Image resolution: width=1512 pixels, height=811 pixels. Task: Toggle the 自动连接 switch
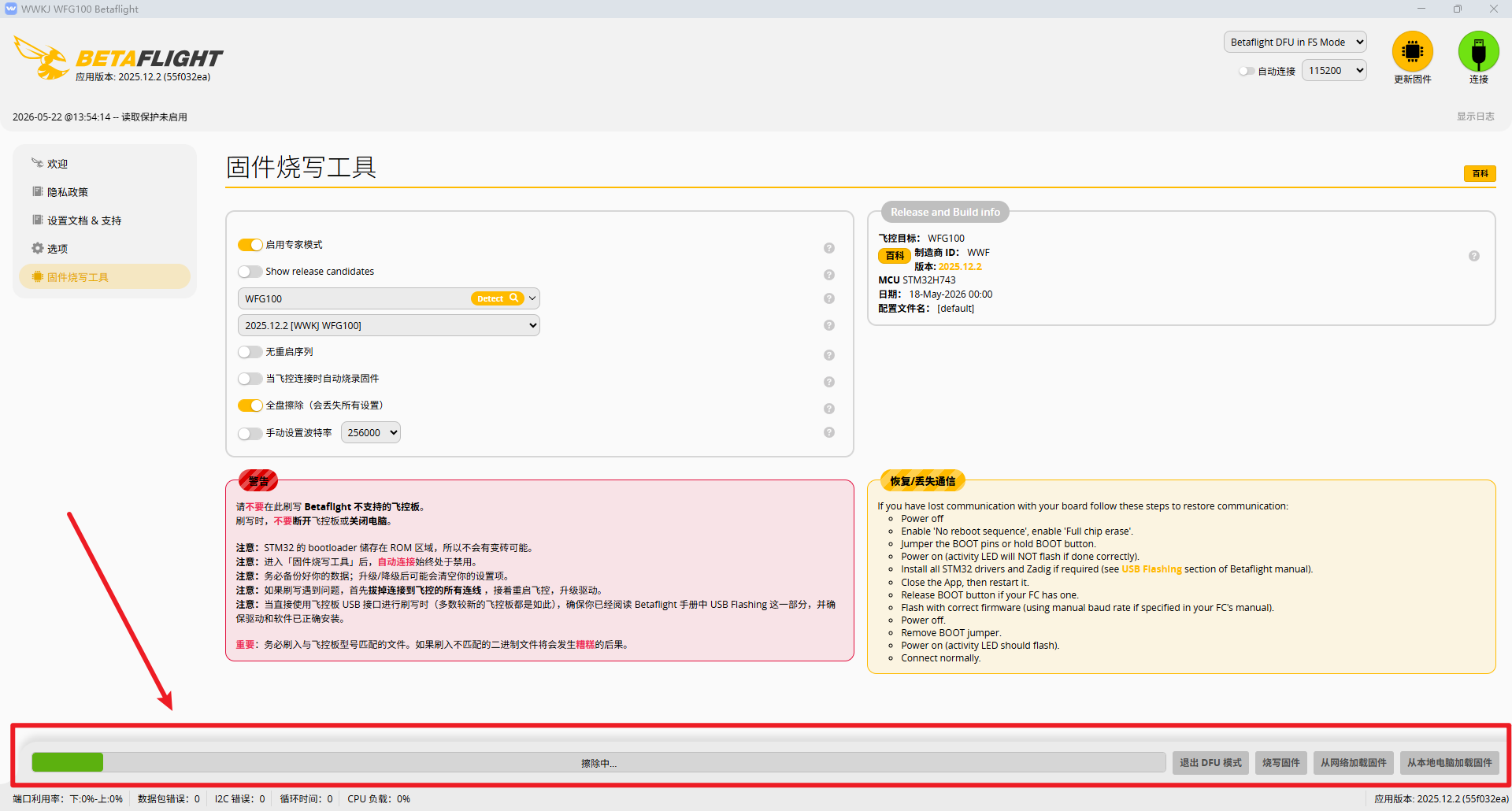coord(1247,71)
